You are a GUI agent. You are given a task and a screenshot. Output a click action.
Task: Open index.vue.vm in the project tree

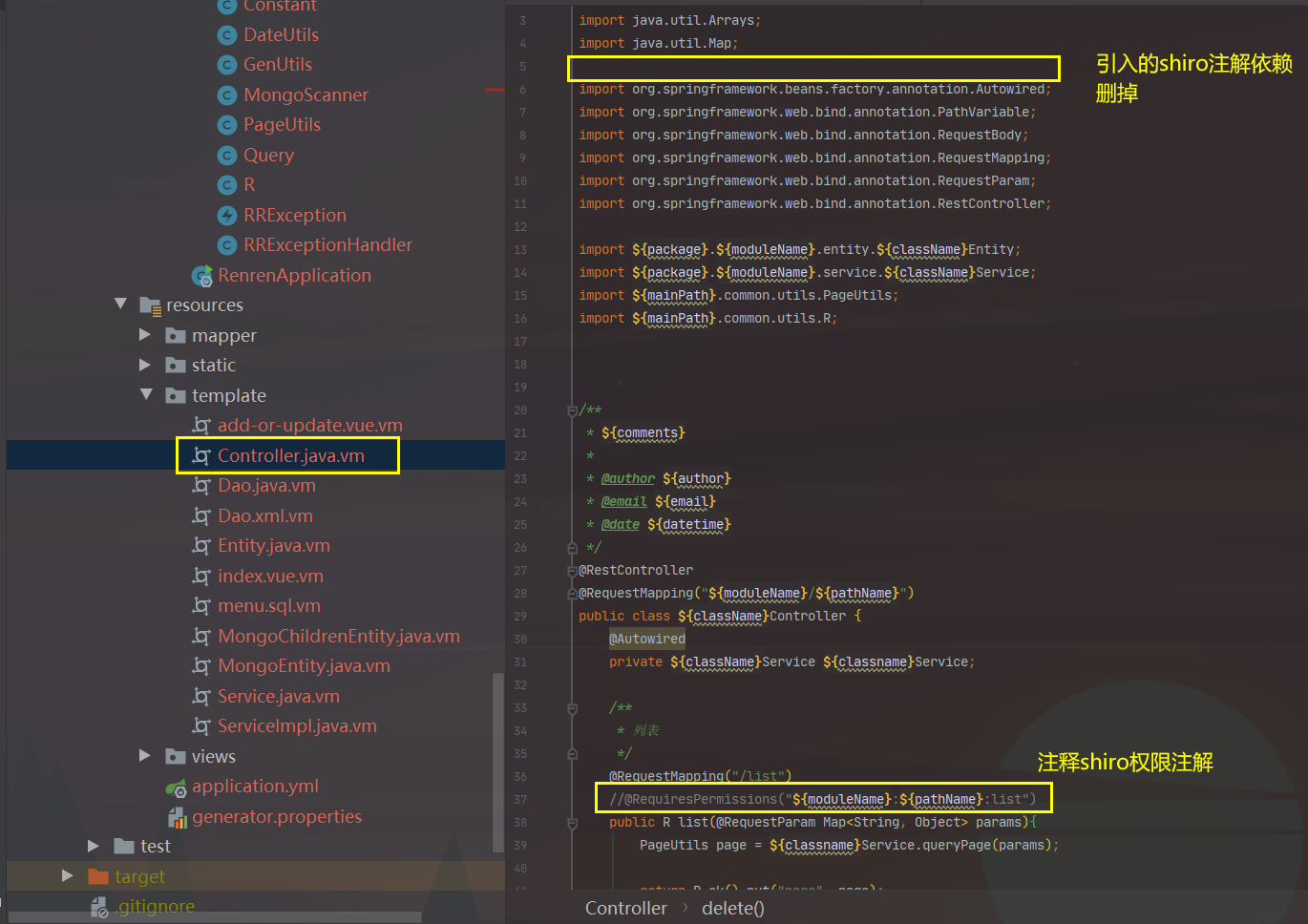tap(270, 577)
